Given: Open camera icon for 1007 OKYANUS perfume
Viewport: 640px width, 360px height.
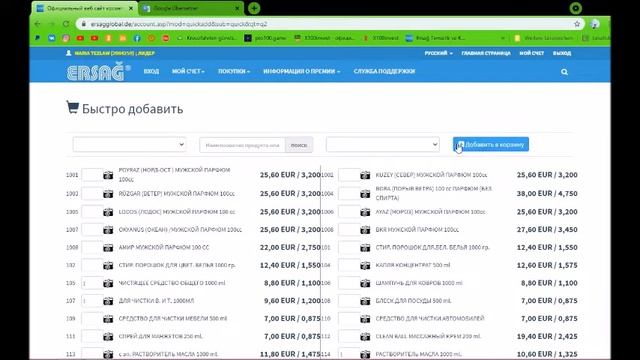Looking at the screenshot, I should pos(108,230).
